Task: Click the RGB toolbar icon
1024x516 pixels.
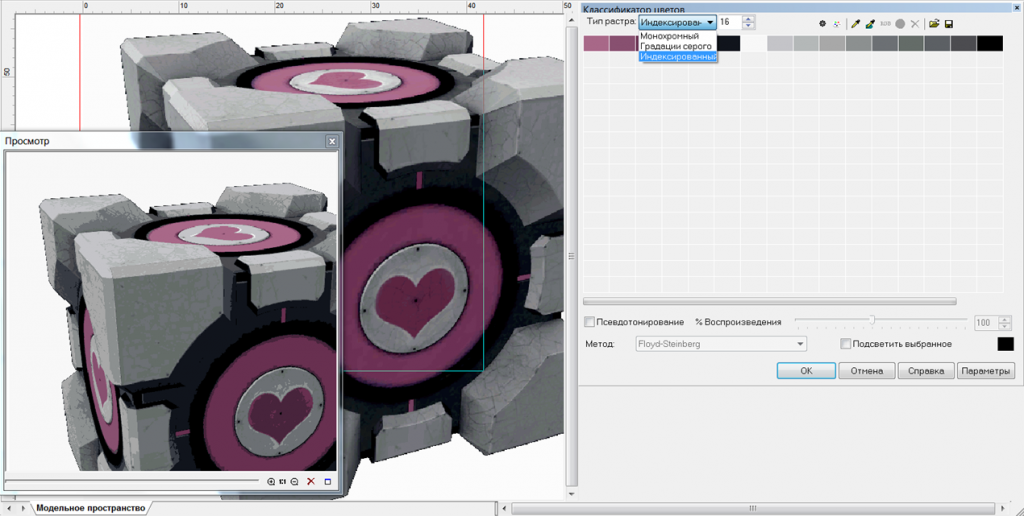Action: (886, 24)
